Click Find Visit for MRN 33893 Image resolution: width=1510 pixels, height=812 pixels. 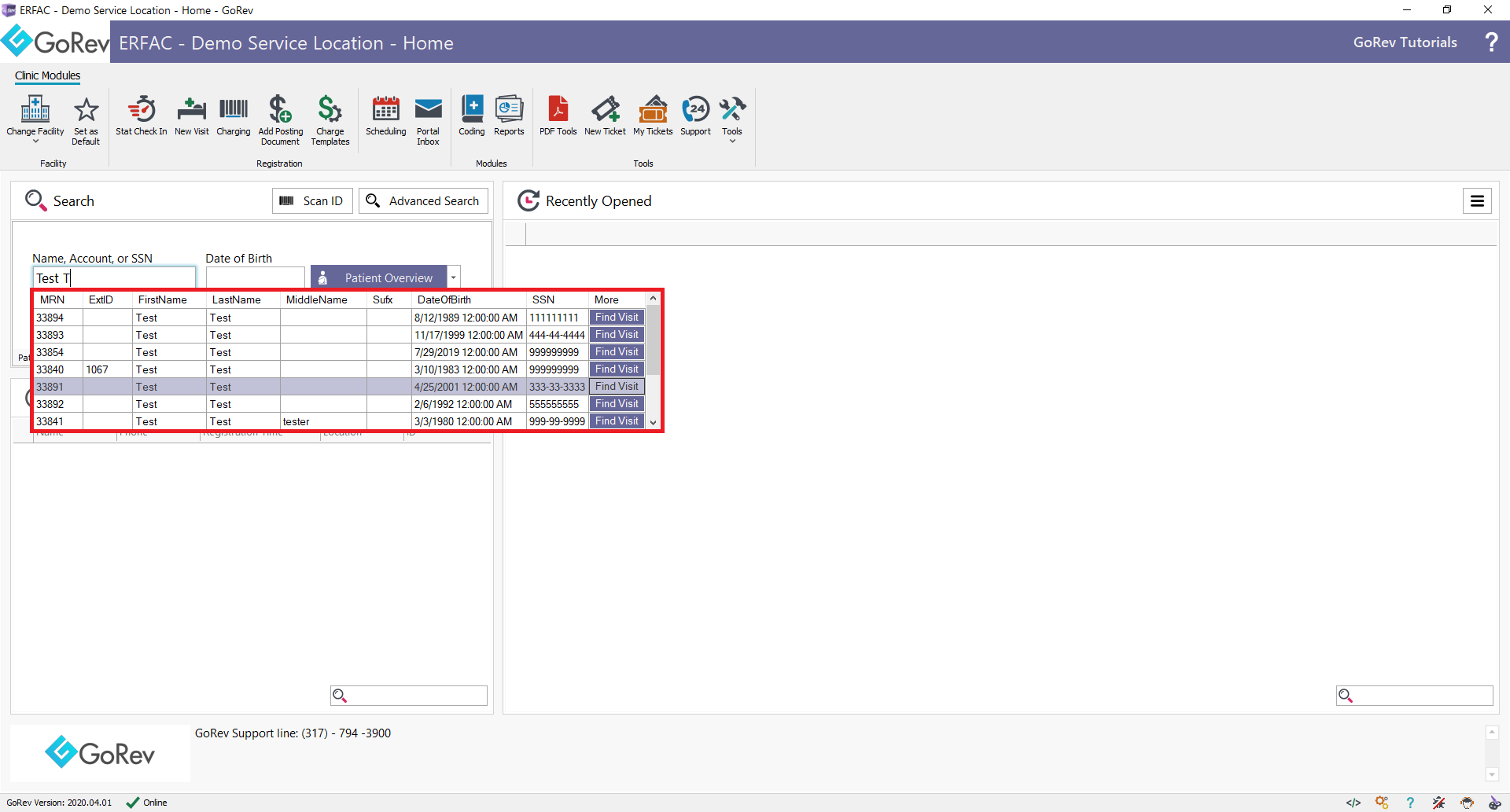617,335
